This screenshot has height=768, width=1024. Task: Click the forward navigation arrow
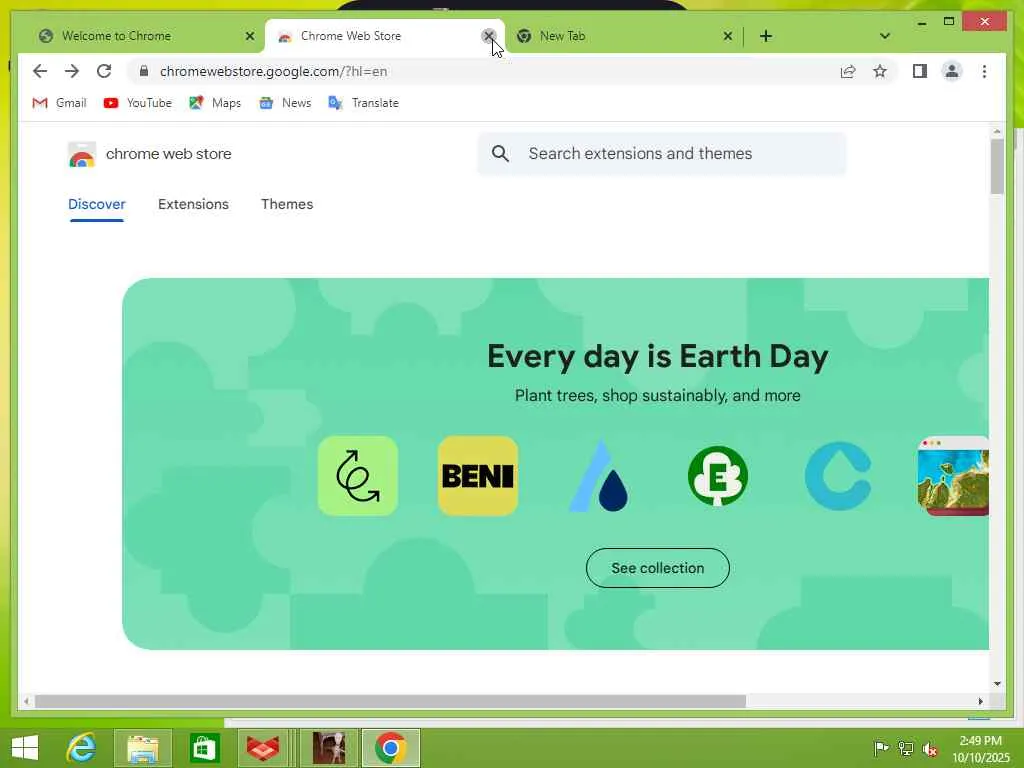[x=72, y=71]
